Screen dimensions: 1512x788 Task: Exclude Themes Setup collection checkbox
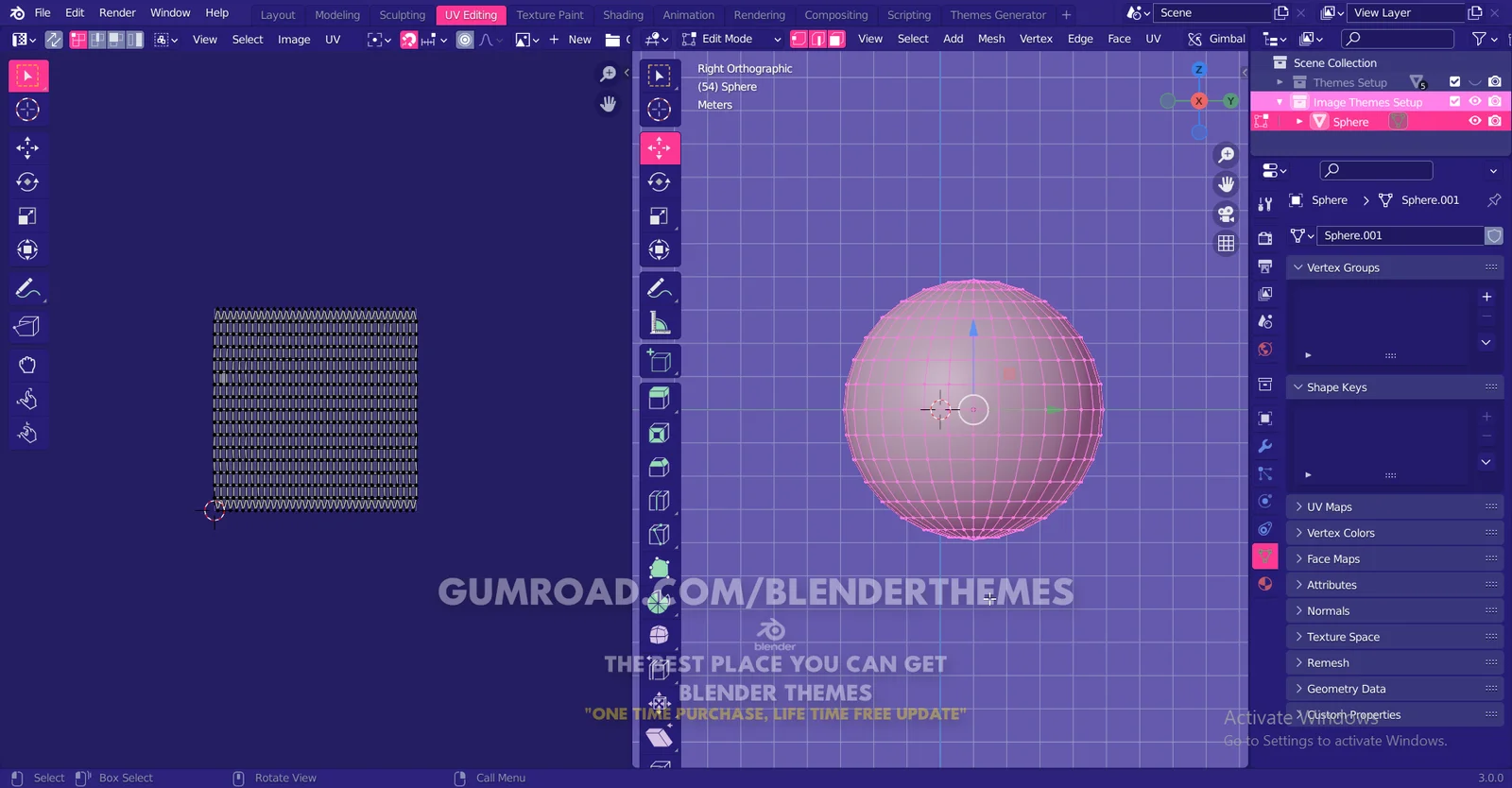[x=1454, y=82]
